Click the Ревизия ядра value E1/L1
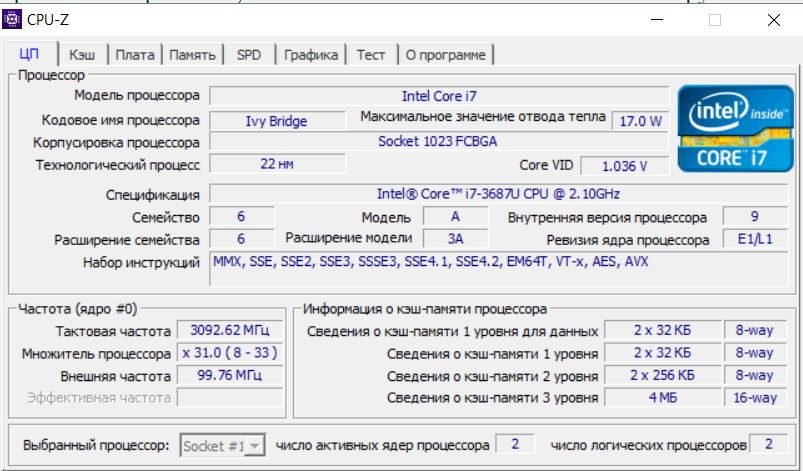 [x=755, y=239]
